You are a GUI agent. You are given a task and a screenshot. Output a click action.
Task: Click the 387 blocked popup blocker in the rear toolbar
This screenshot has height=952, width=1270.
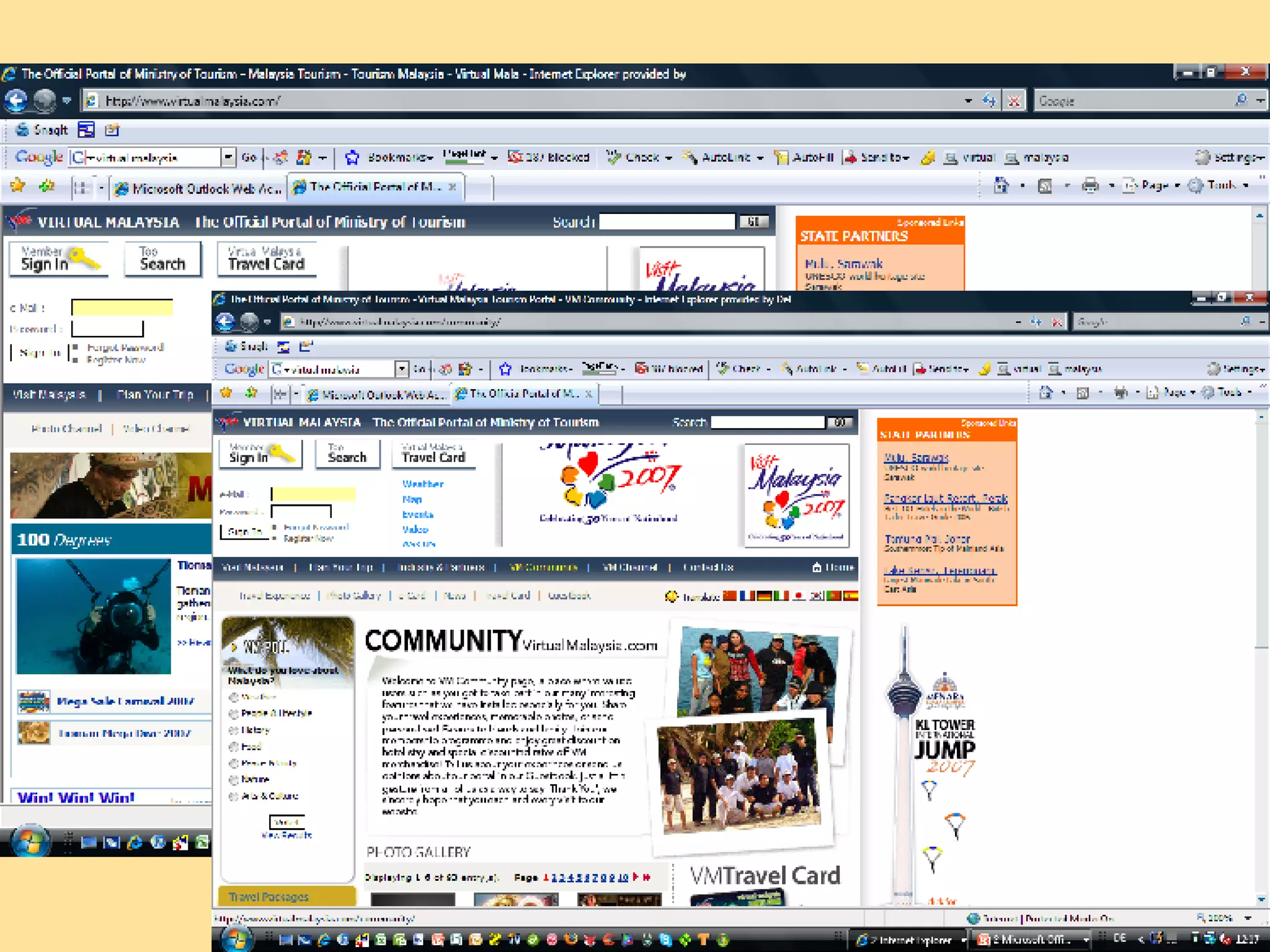pyautogui.click(x=548, y=157)
